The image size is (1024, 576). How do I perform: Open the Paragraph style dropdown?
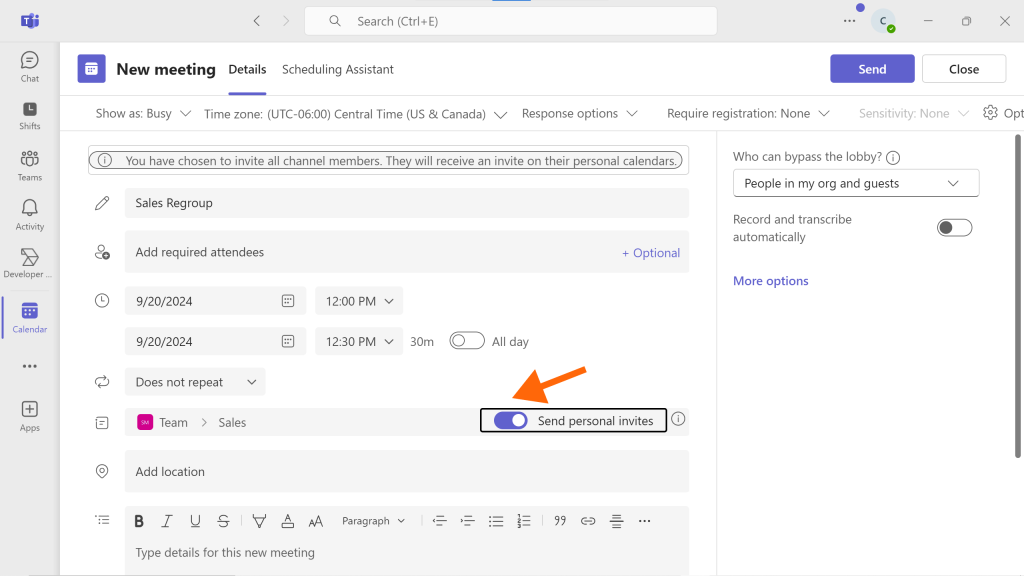pyautogui.click(x=374, y=521)
